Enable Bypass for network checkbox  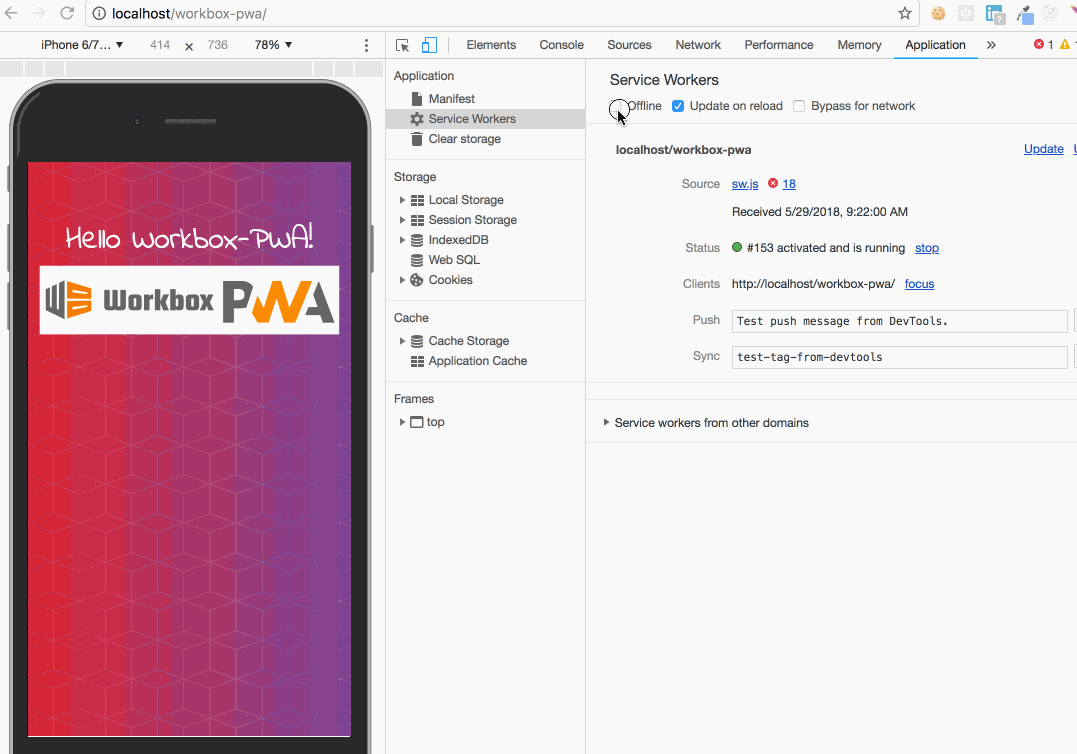[x=799, y=106]
